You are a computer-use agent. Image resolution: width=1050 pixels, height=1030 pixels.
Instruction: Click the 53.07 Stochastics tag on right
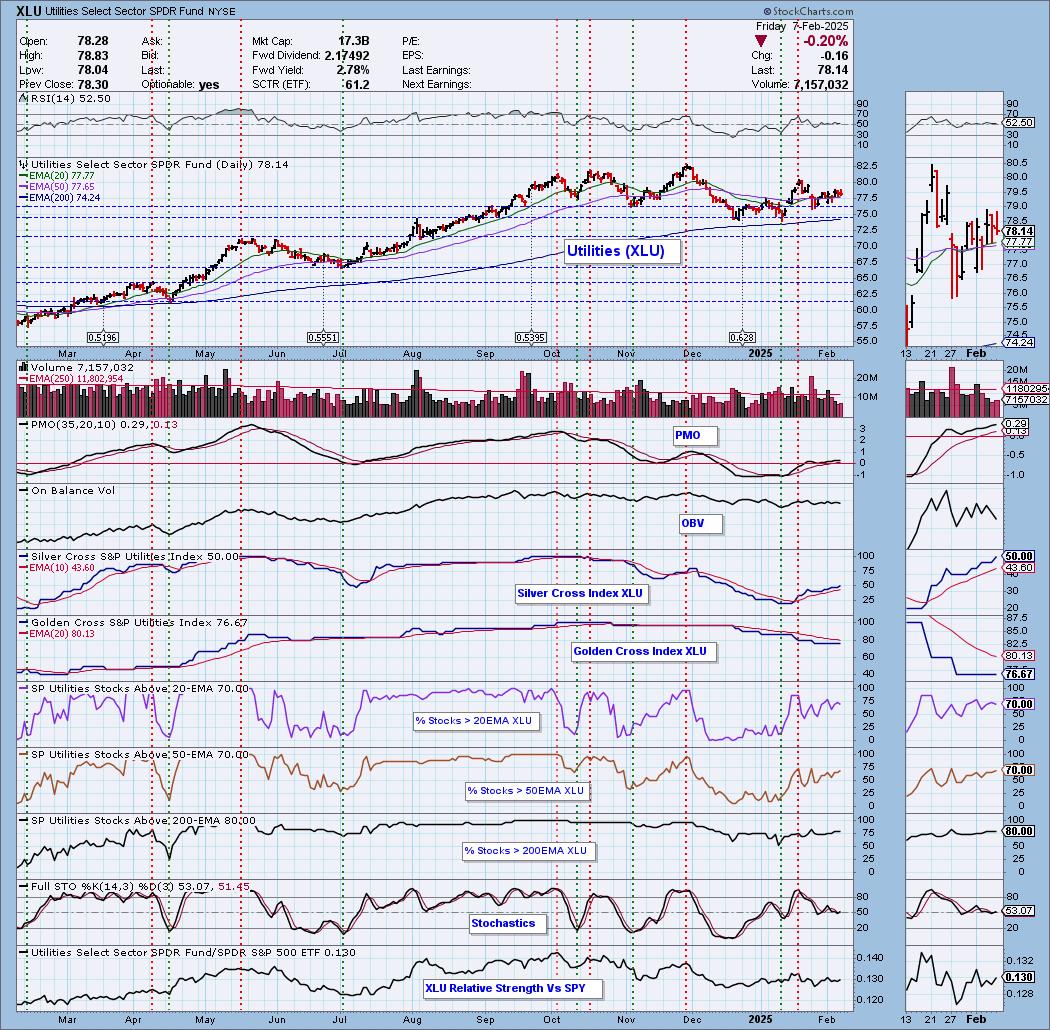coord(1019,911)
